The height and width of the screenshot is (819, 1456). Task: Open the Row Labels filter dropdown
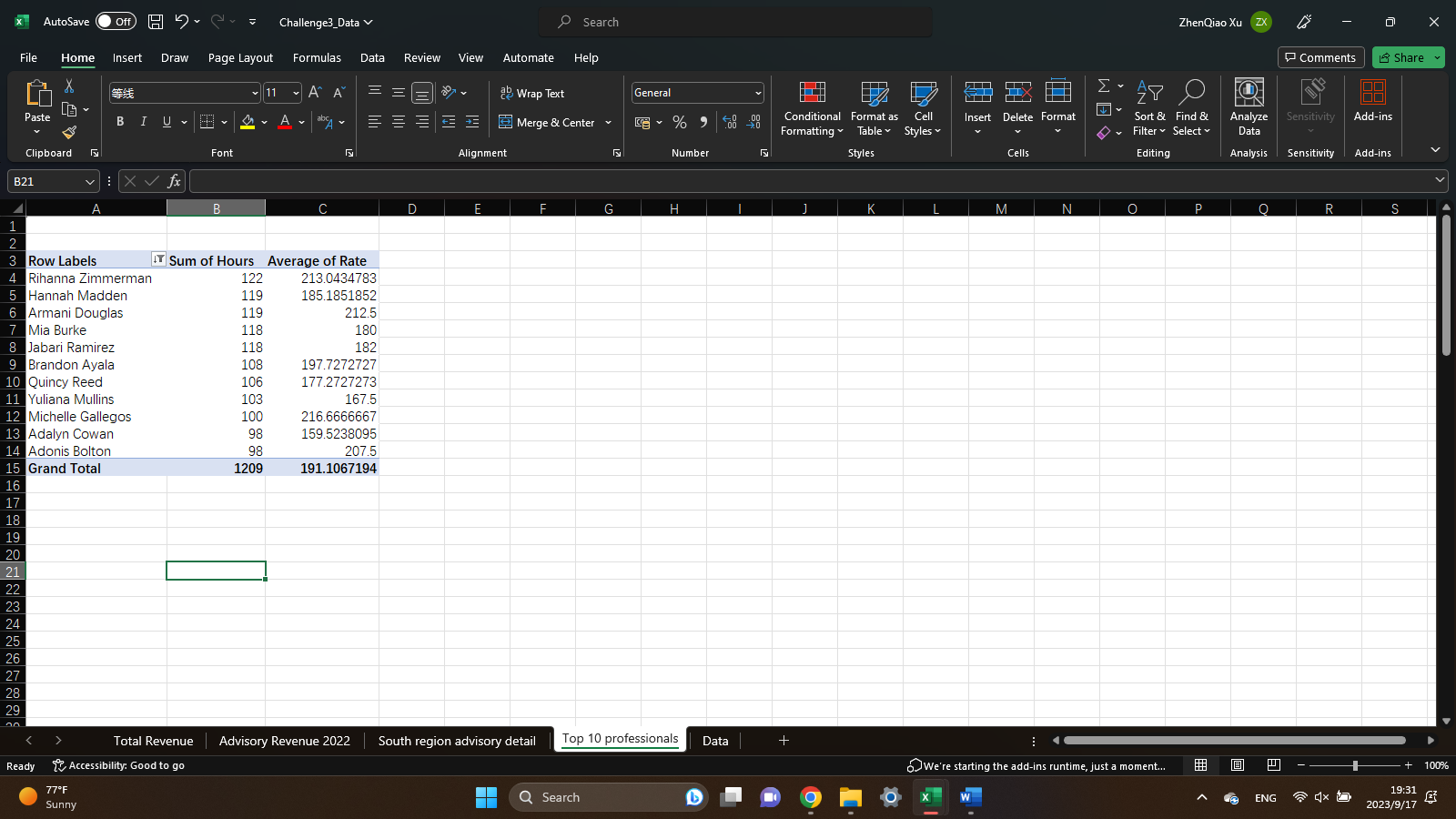[x=158, y=260]
